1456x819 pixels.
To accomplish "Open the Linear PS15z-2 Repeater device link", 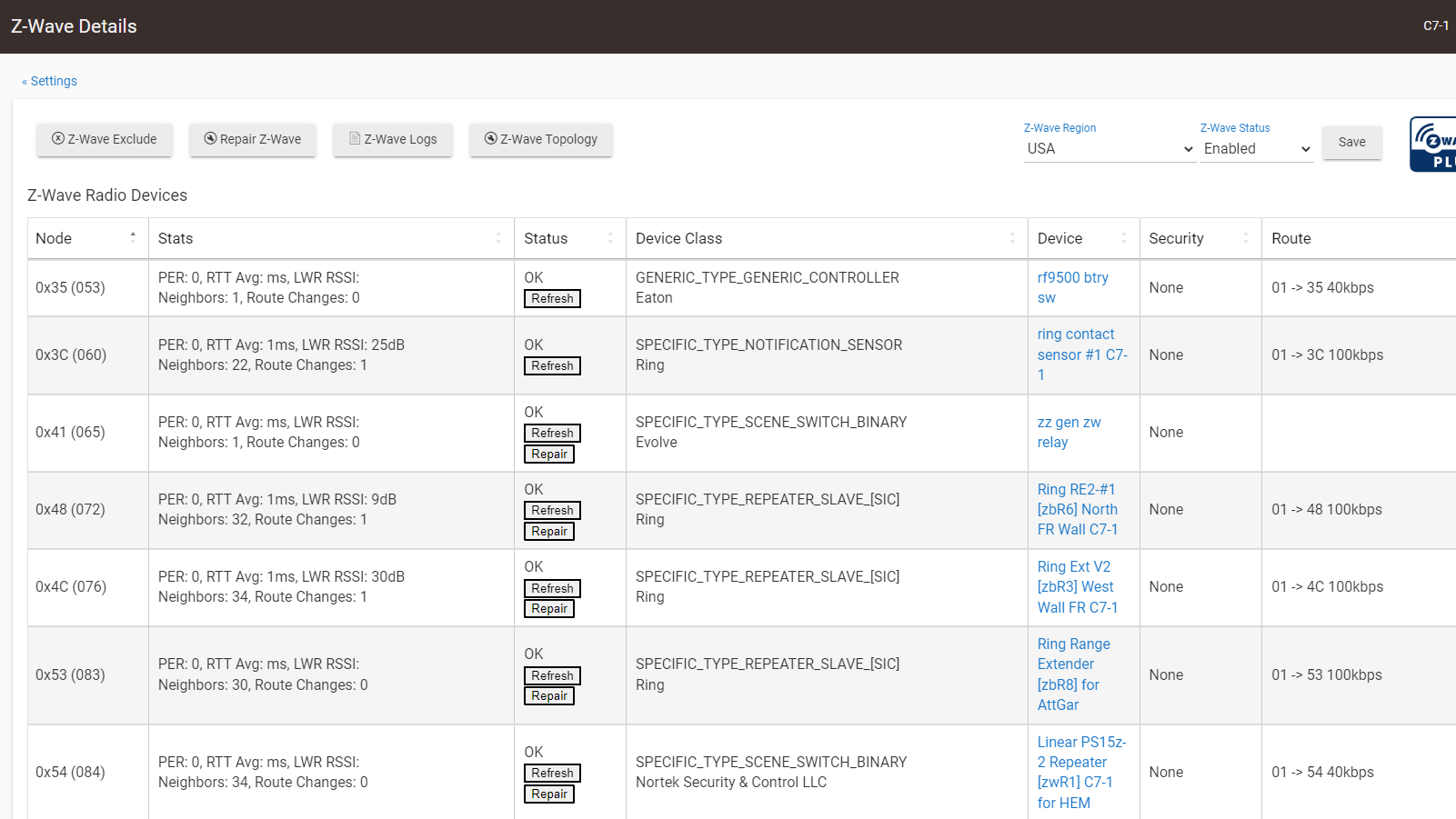I will pyautogui.click(x=1080, y=772).
